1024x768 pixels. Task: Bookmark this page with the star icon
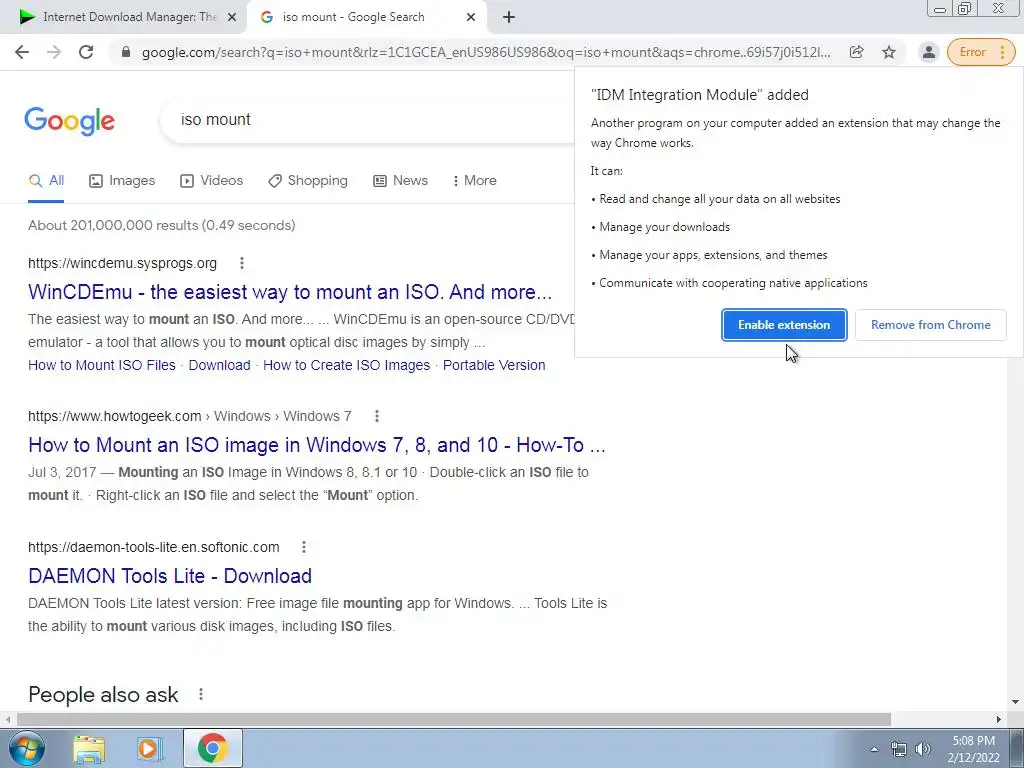[889, 52]
